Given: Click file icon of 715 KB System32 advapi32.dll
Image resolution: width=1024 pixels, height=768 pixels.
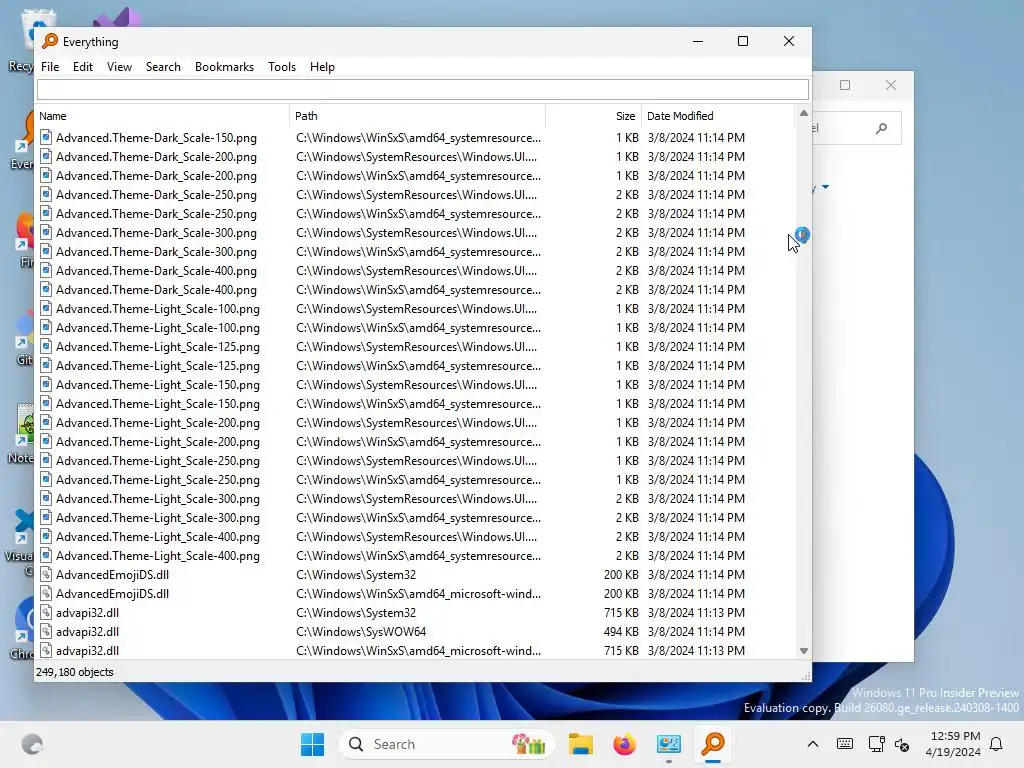Looking at the screenshot, I should click(46, 612).
